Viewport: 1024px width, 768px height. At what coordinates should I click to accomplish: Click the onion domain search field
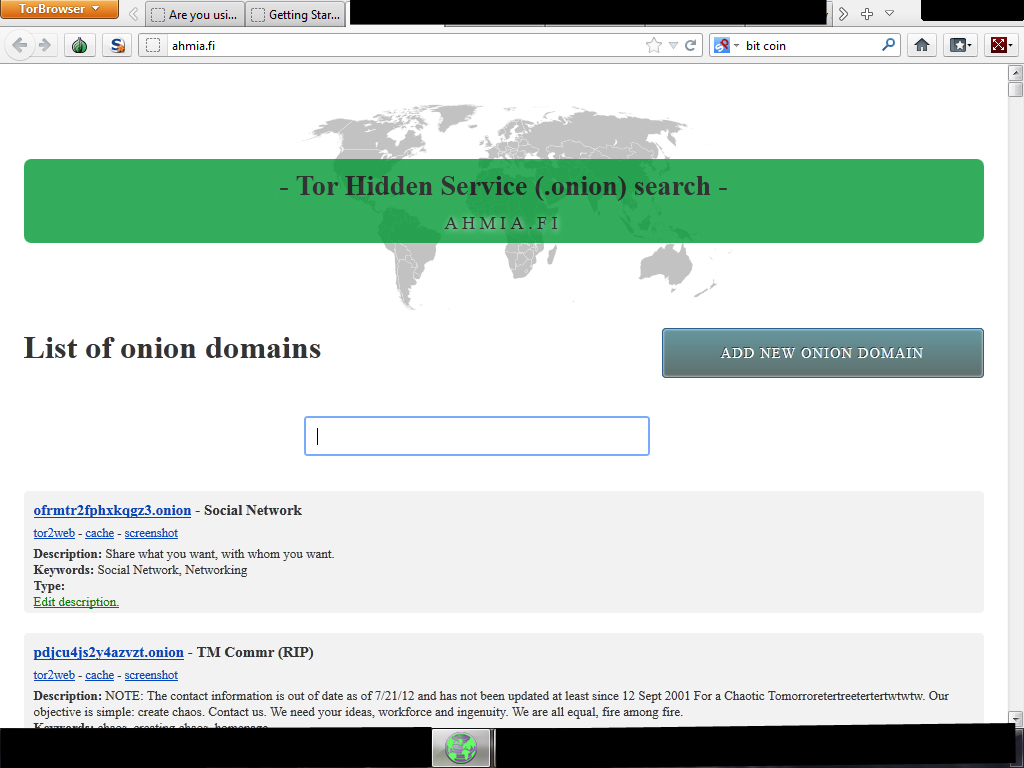point(477,436)
